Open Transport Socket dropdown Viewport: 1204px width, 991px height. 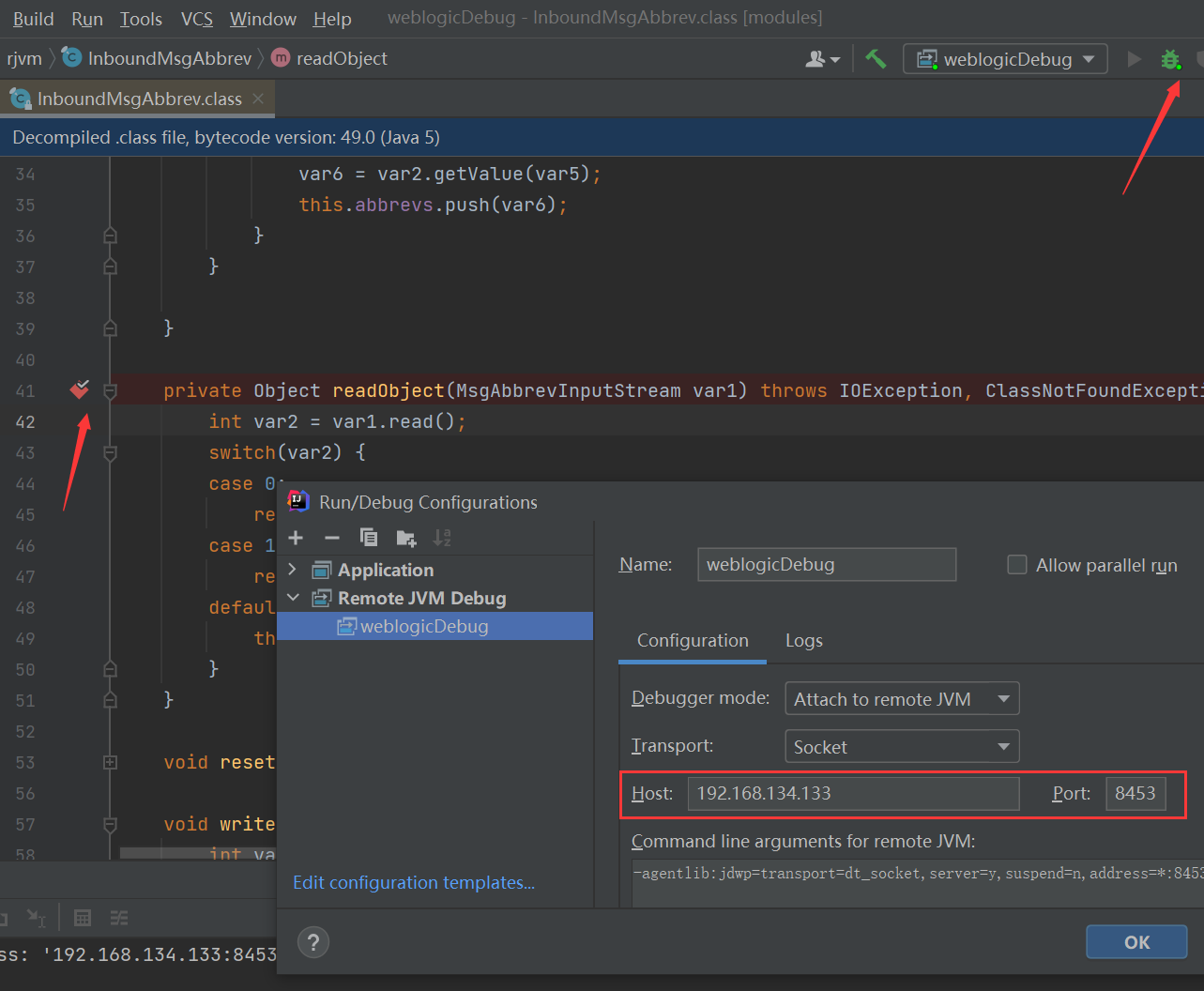tap(902, 746)
